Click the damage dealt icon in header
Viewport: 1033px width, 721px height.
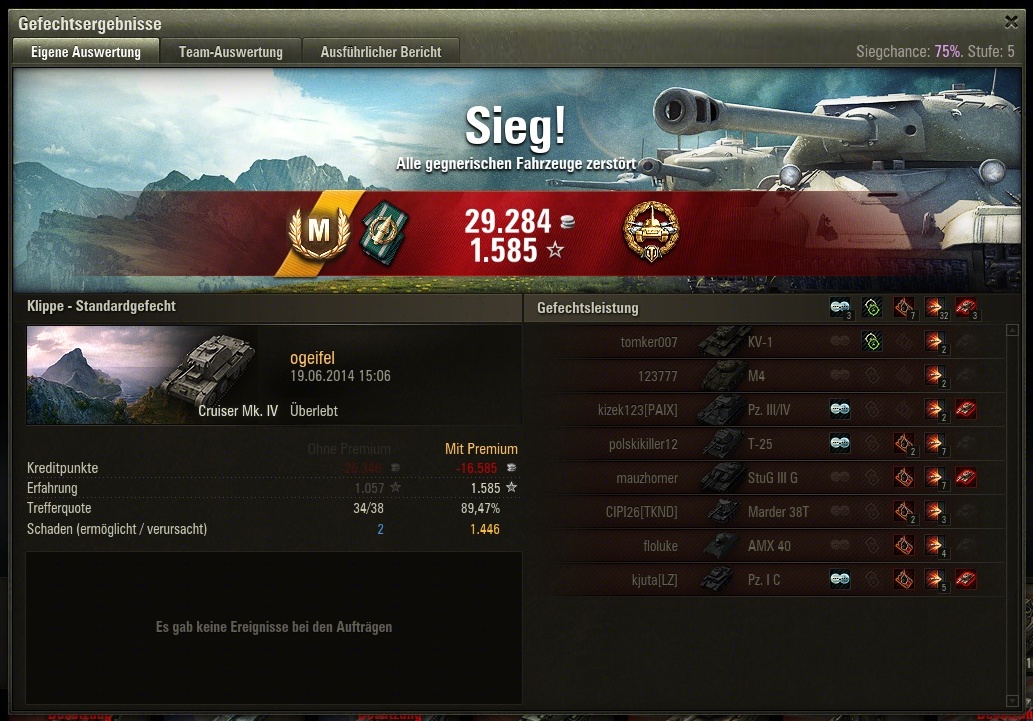pos(935,308)
